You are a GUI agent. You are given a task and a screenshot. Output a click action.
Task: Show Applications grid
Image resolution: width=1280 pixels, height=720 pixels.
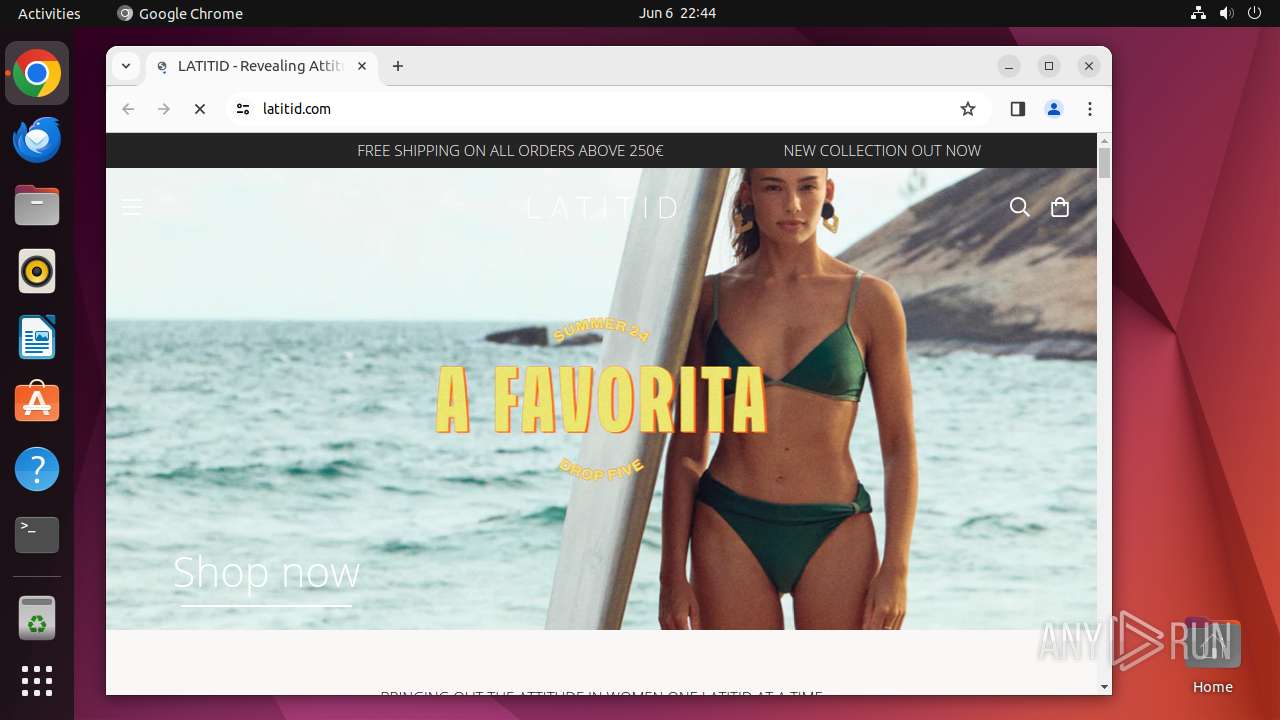coord(37,681)
